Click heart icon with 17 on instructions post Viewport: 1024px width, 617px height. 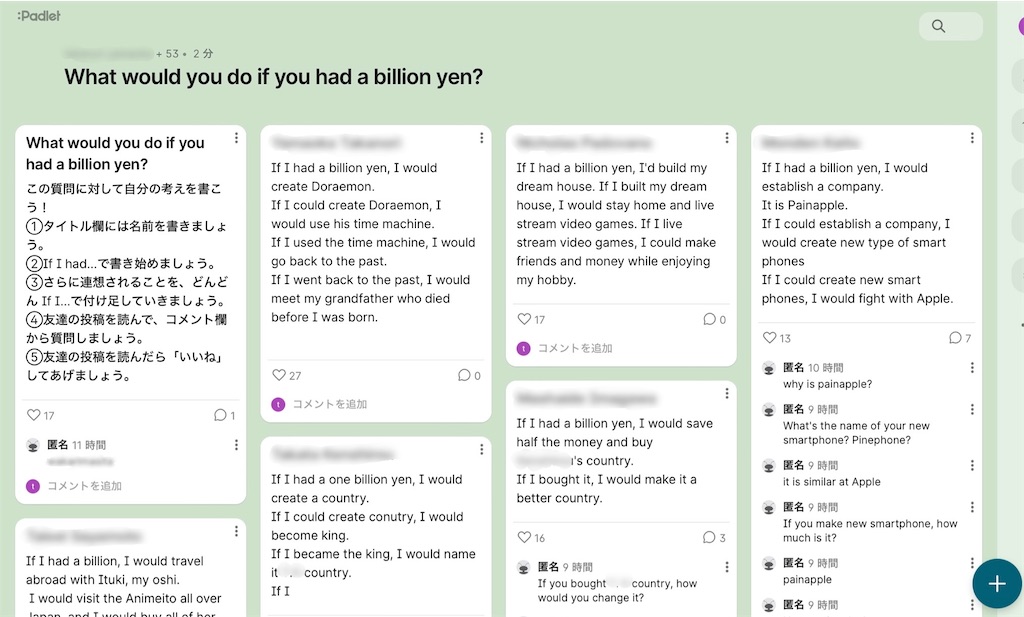click(34, 415)
